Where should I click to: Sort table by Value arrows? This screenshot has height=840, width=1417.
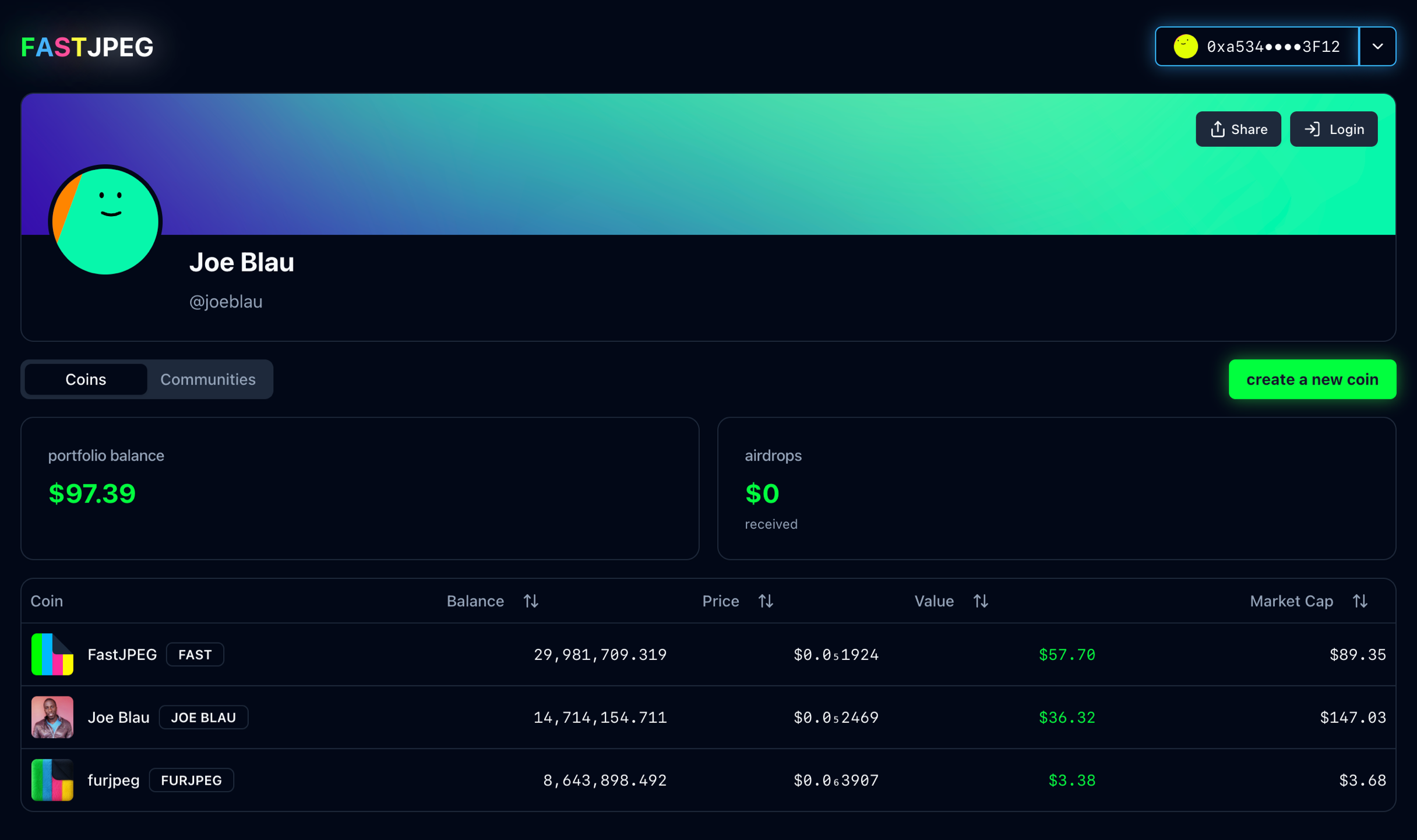click(981, 601)
